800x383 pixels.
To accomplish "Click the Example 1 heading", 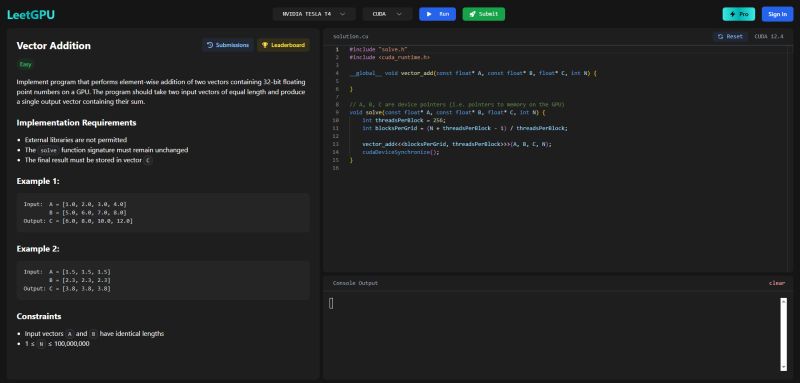I will 38,181.
